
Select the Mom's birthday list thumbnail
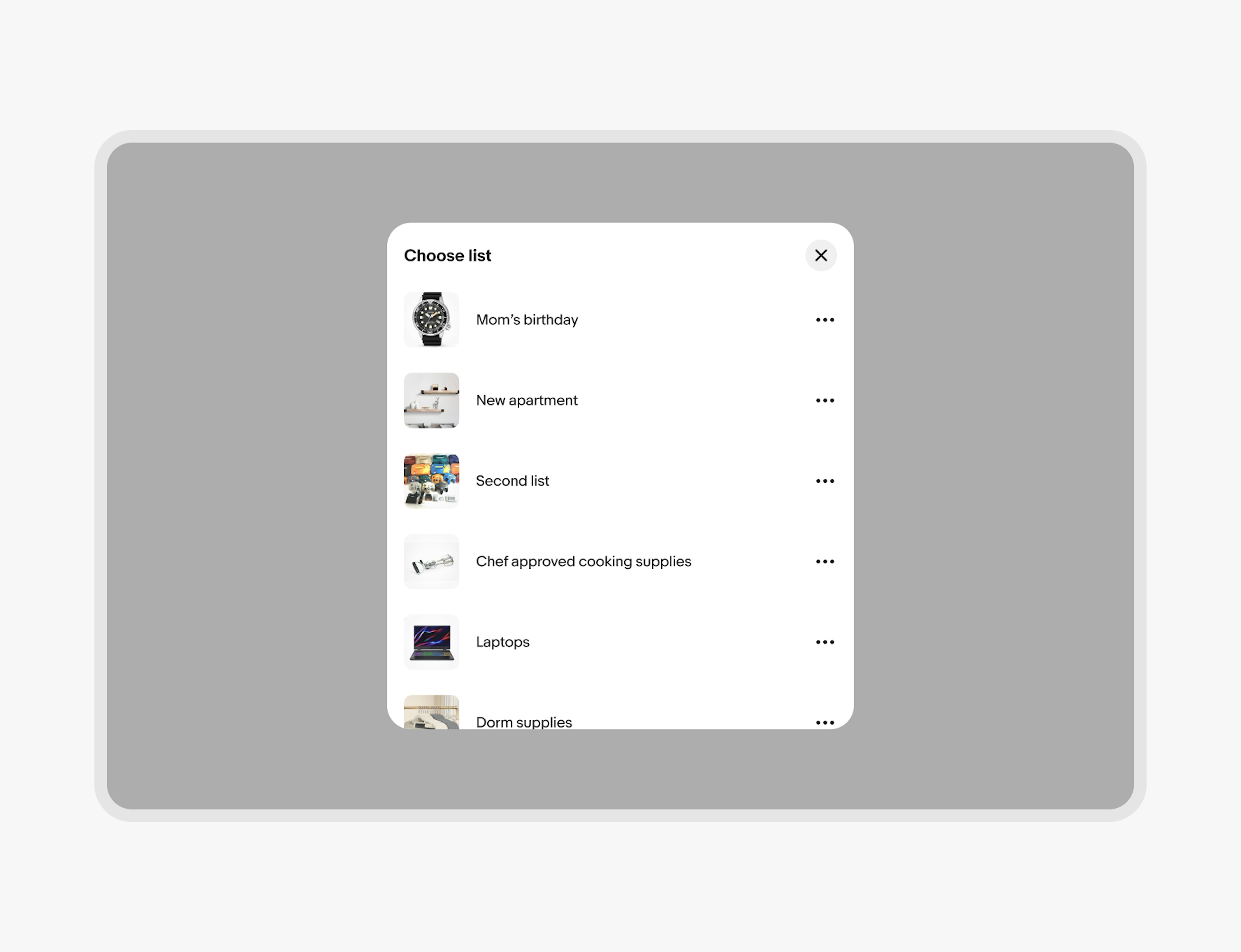(x=432, y=319)
